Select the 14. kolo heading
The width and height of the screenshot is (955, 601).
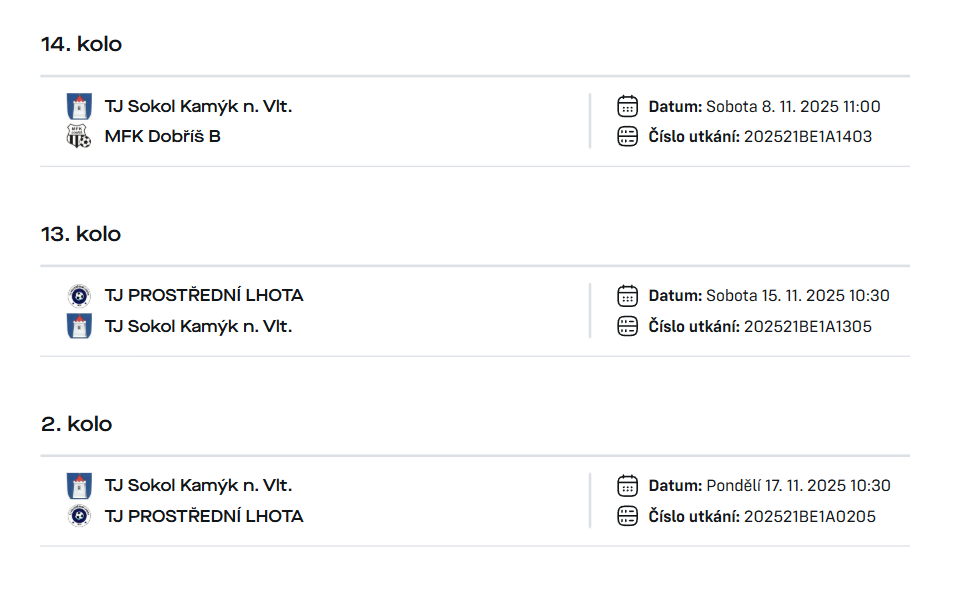(81, 44)
